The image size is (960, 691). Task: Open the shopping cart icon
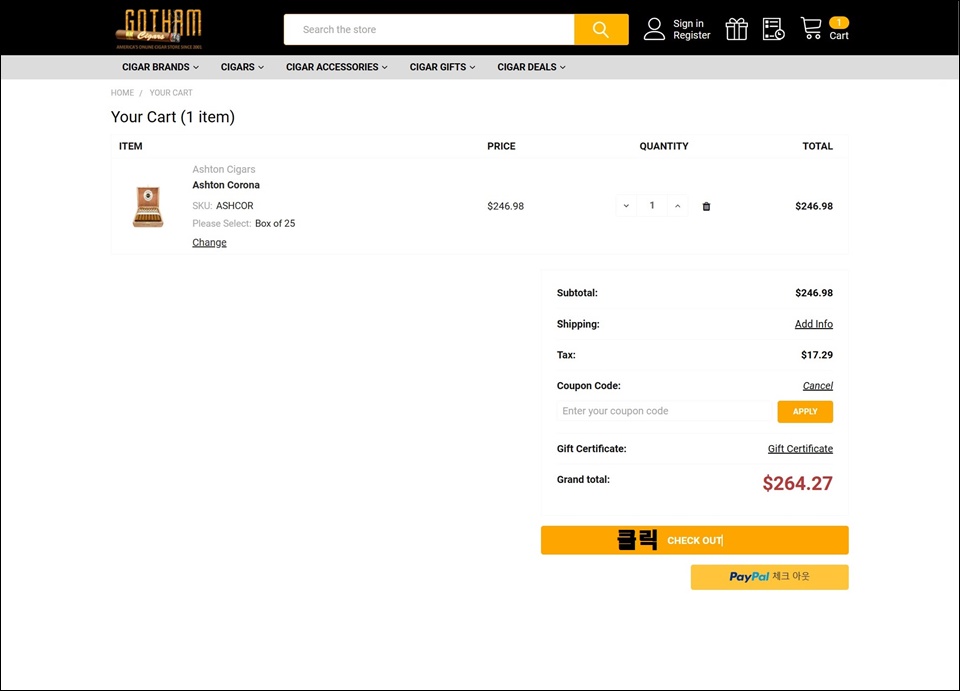pyautogui.click(x=811, y=29)
